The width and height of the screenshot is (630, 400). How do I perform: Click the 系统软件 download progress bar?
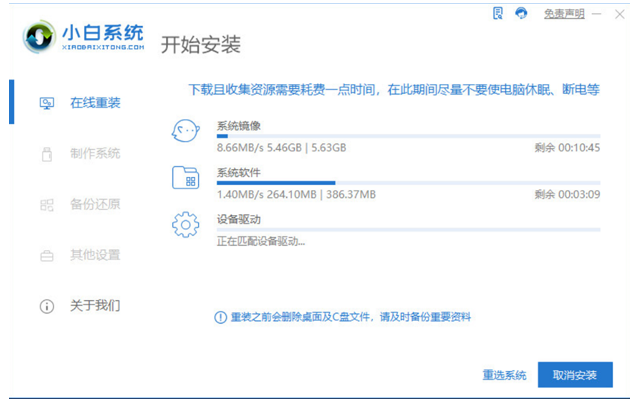click(x=408, y=183)
